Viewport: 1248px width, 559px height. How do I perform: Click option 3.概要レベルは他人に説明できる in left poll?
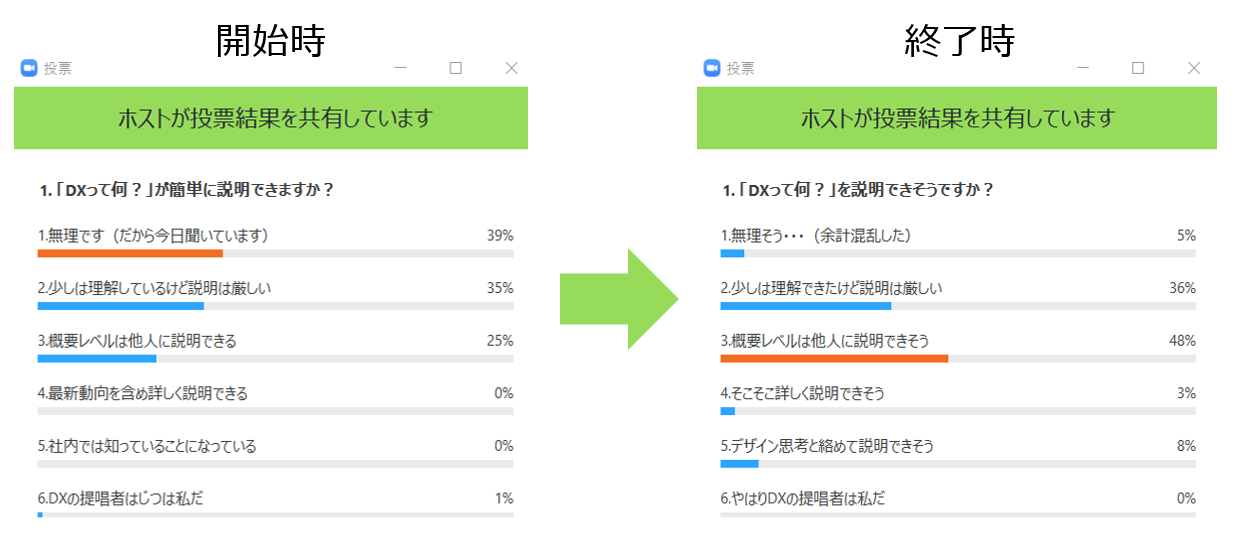click(x=137, y=341)
